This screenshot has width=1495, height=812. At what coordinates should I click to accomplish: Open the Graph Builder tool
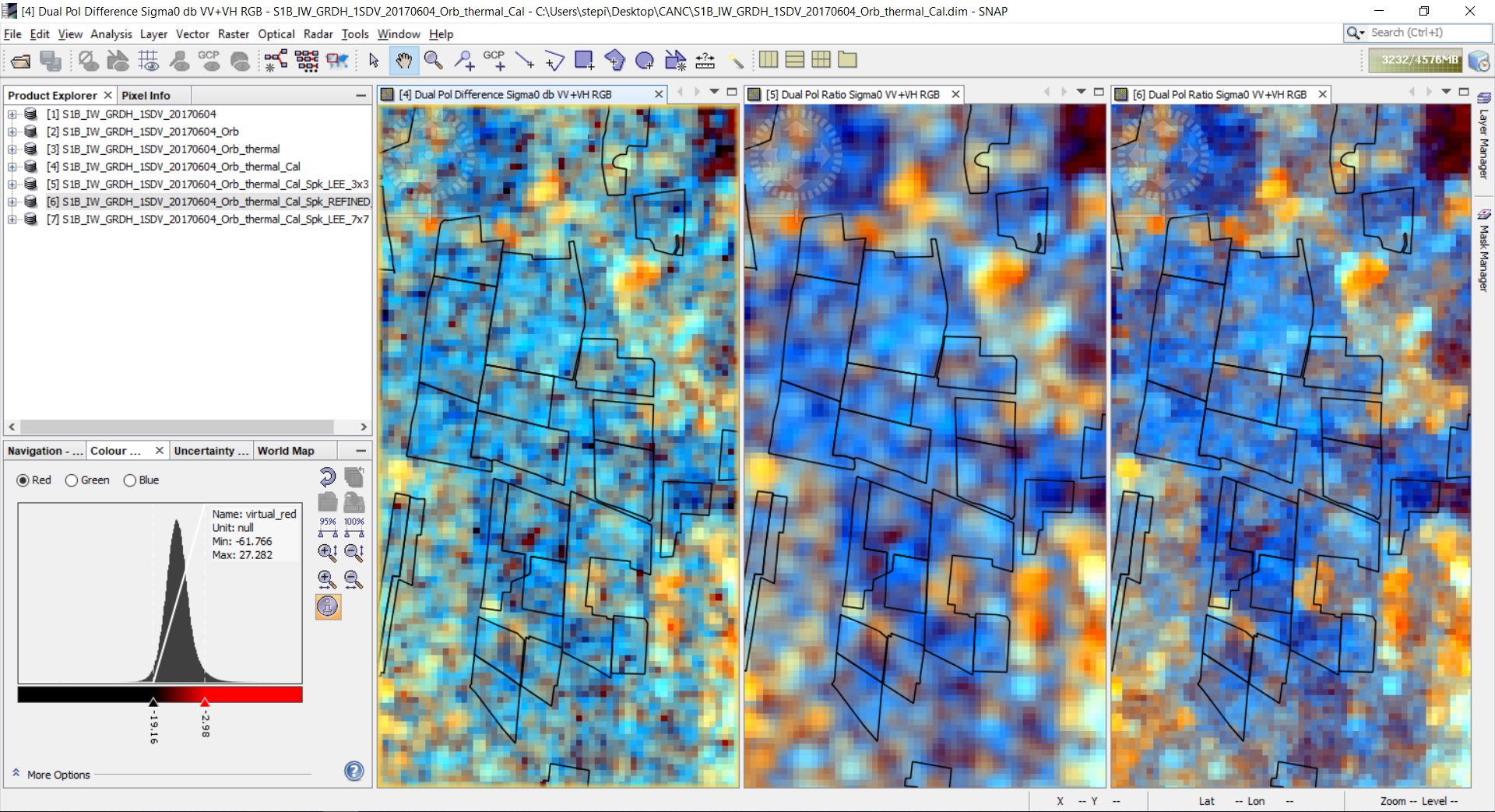[x=276, y=60]
